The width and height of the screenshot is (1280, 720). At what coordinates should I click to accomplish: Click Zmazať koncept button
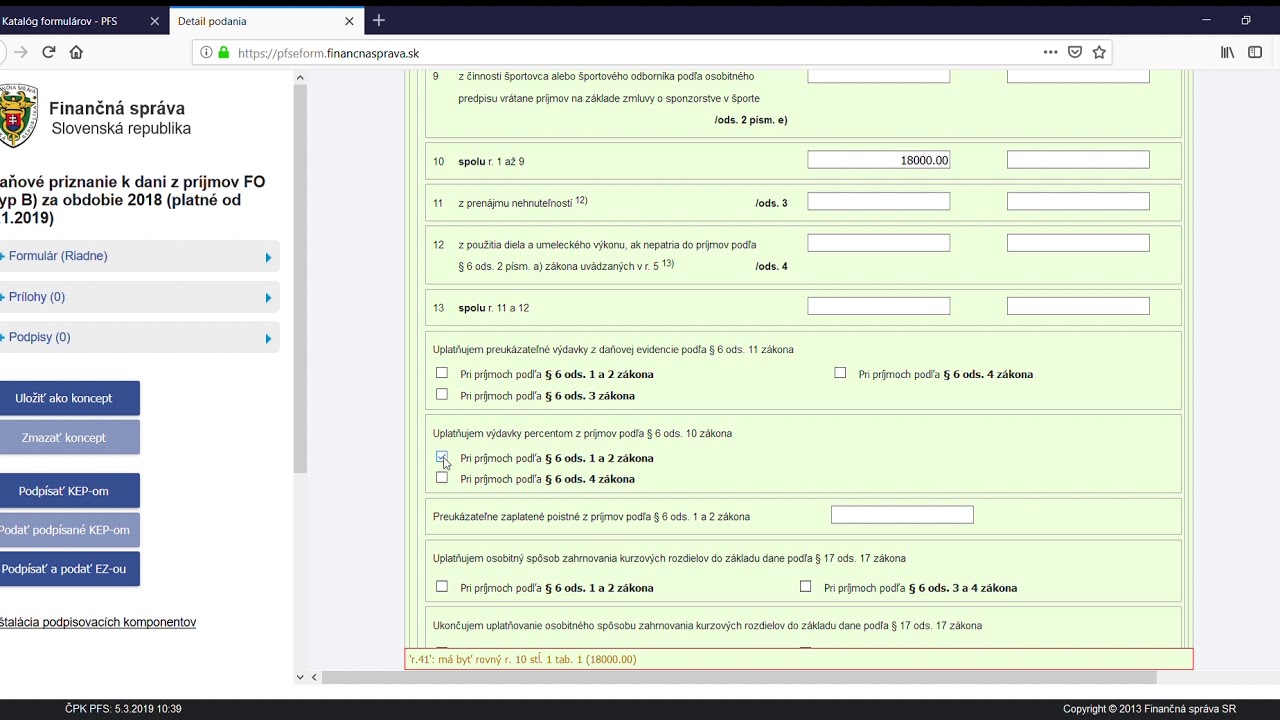pos(69,437)
